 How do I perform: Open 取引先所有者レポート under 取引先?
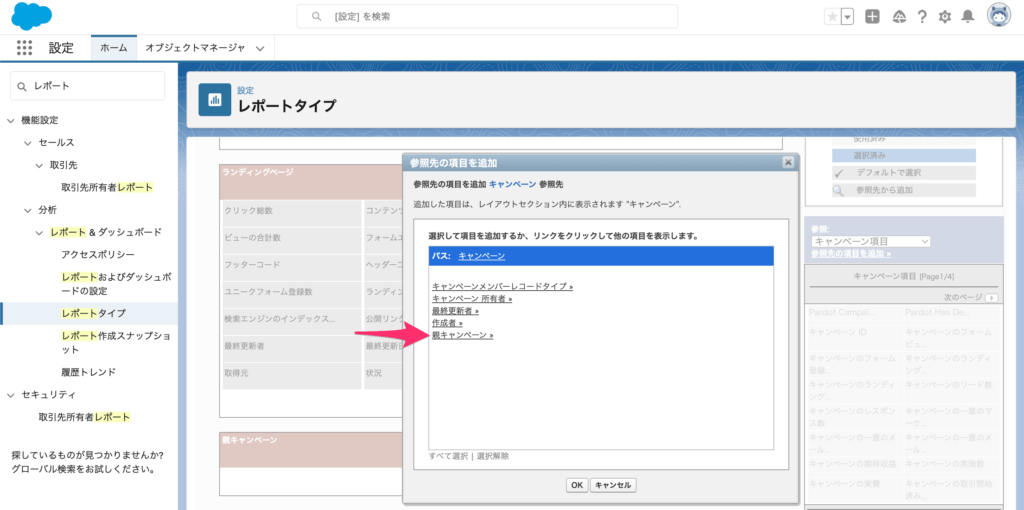pyautogui.click(x=107, y=187)
